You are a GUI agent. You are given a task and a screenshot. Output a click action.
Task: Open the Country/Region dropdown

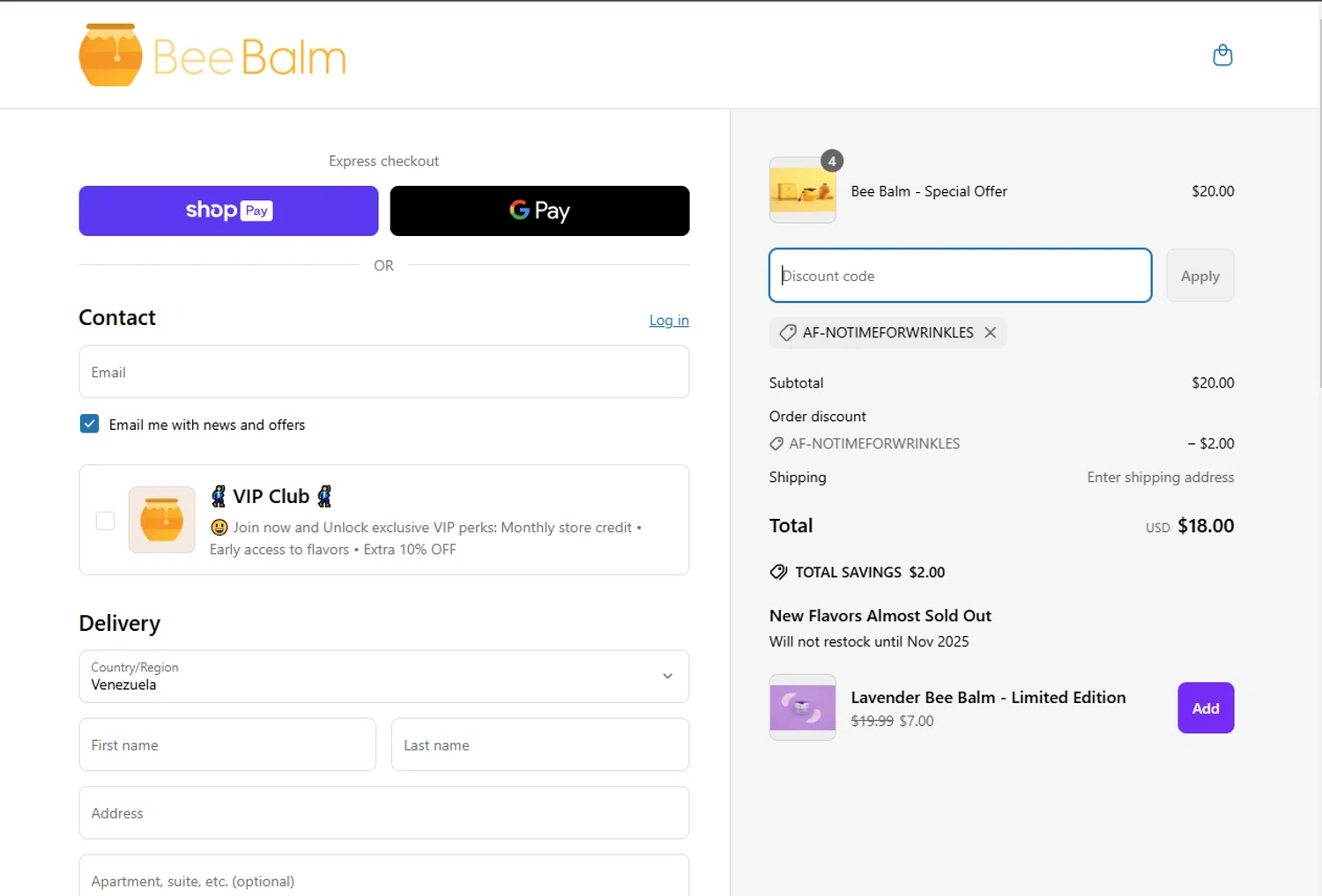tap(384, 677)
